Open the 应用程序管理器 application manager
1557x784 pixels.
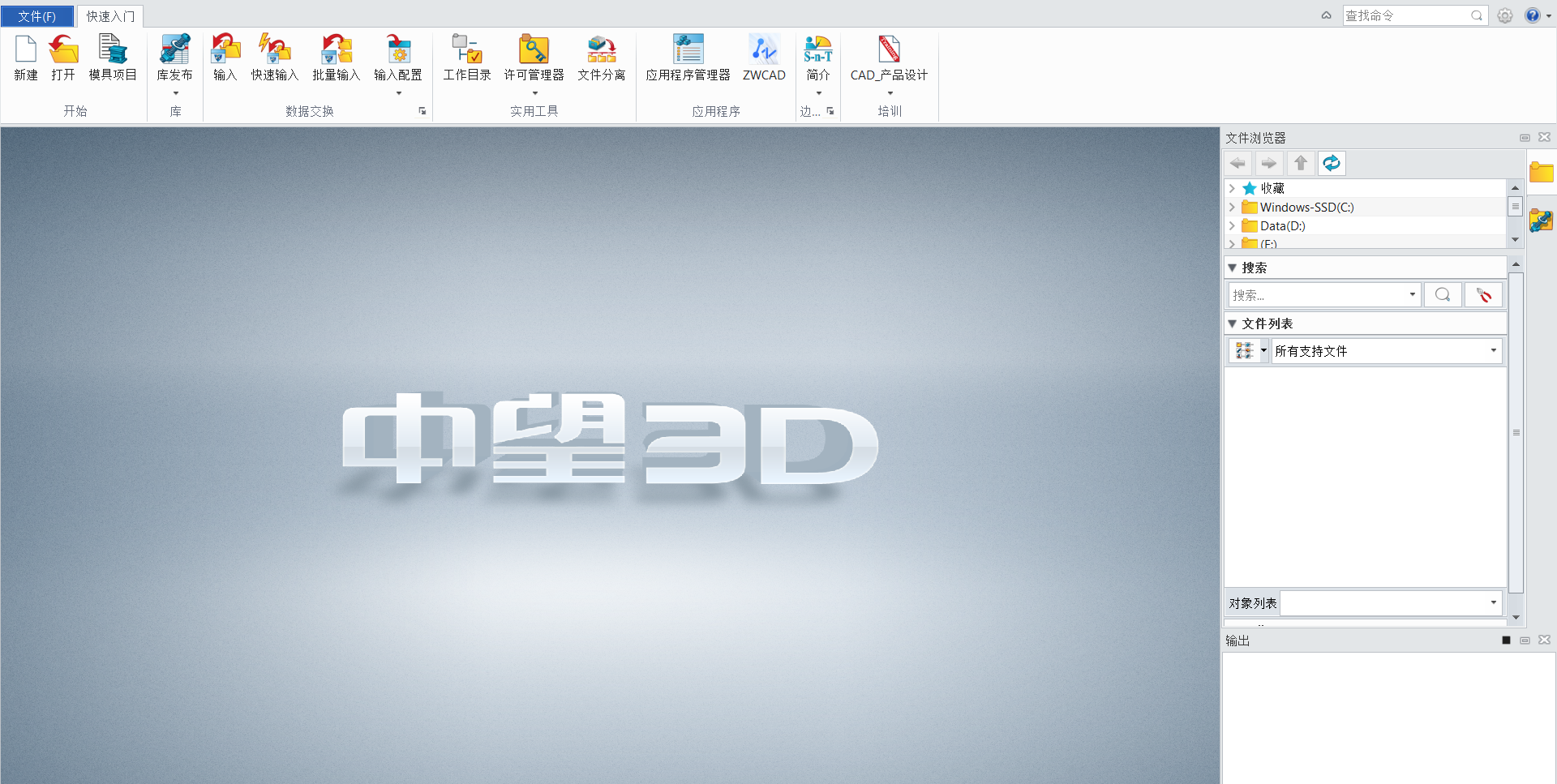[688, 49]
